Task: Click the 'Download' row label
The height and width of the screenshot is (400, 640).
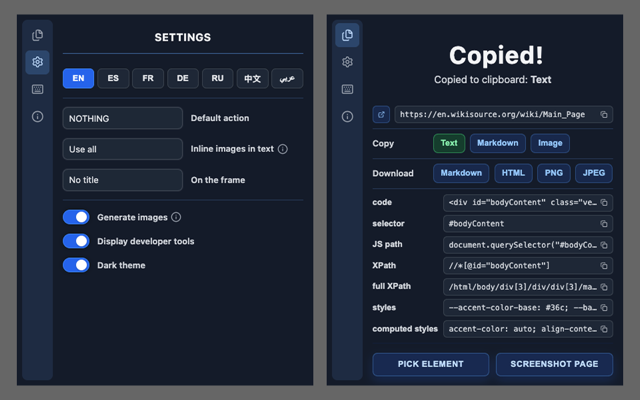Action: pos(393,173)
